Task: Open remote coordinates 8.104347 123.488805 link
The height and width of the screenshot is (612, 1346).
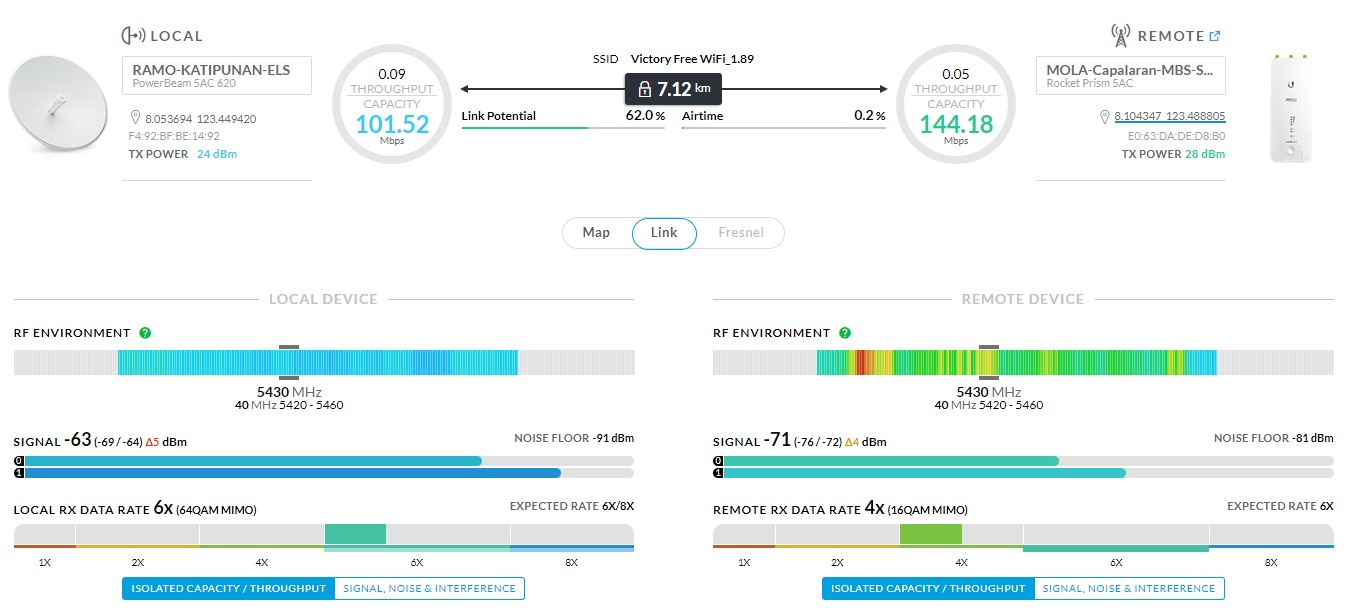Action: click(x=1169, y=117)
